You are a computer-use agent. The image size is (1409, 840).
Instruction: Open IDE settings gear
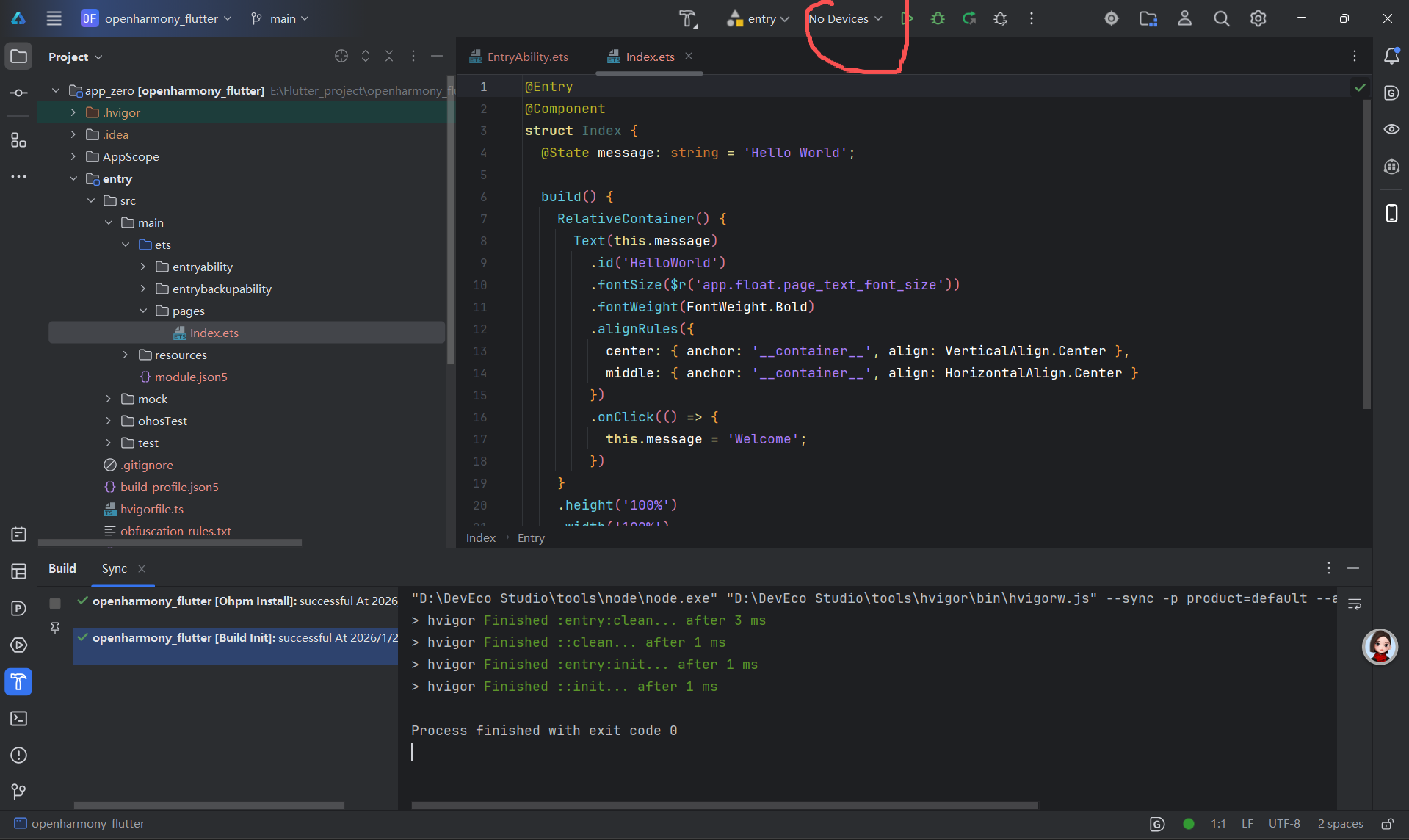click(x=1258, y=18)
